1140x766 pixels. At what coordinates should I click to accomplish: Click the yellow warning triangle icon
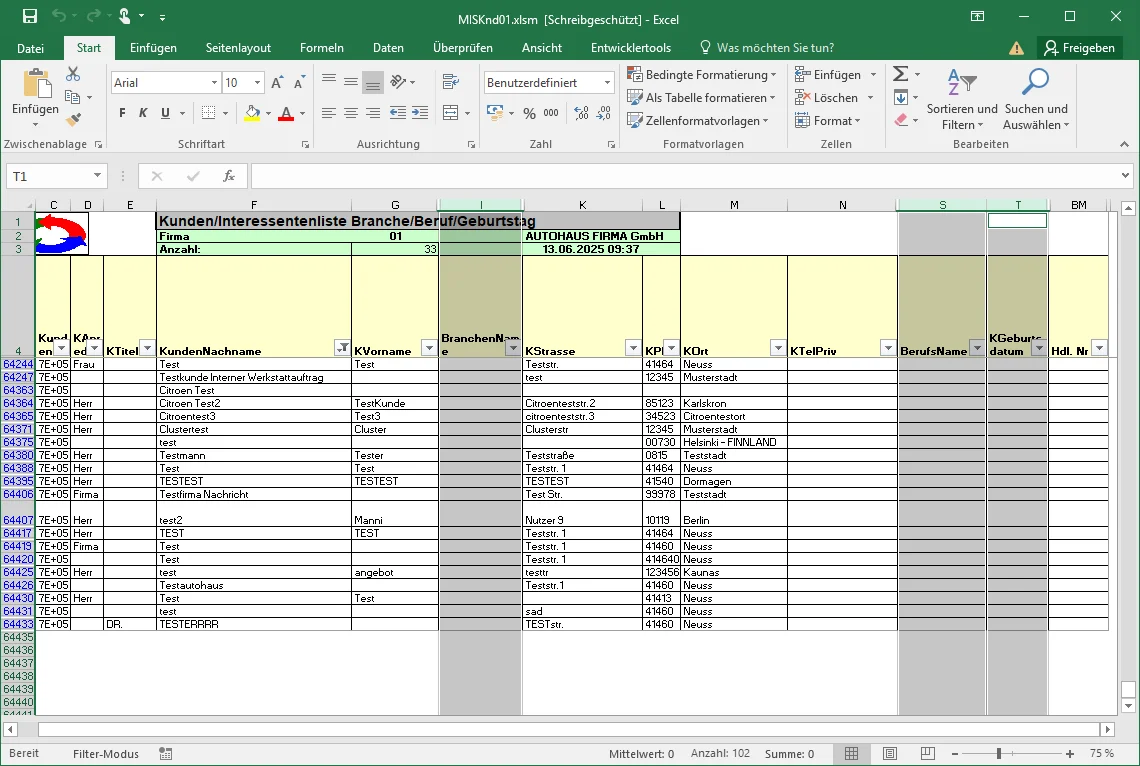(x=1016, y=48)
